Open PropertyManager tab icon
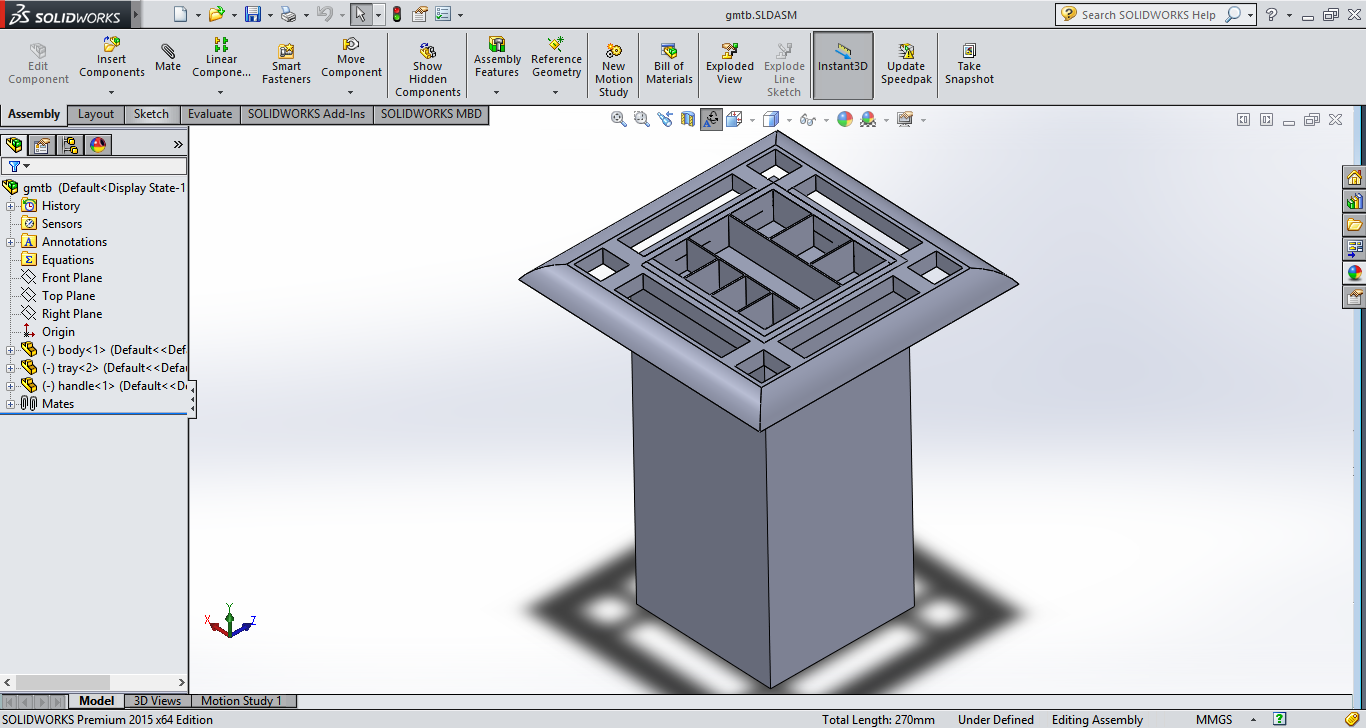This screenshot has height=728, width=1366. (42, 145)
